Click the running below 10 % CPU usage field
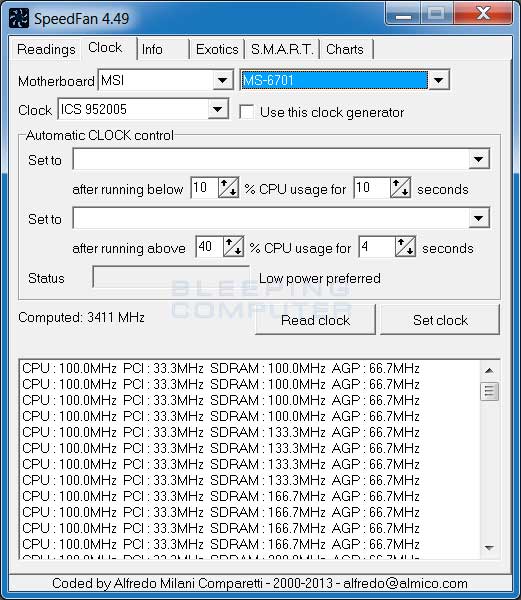521x600 pixels. [x=204, y=188]
